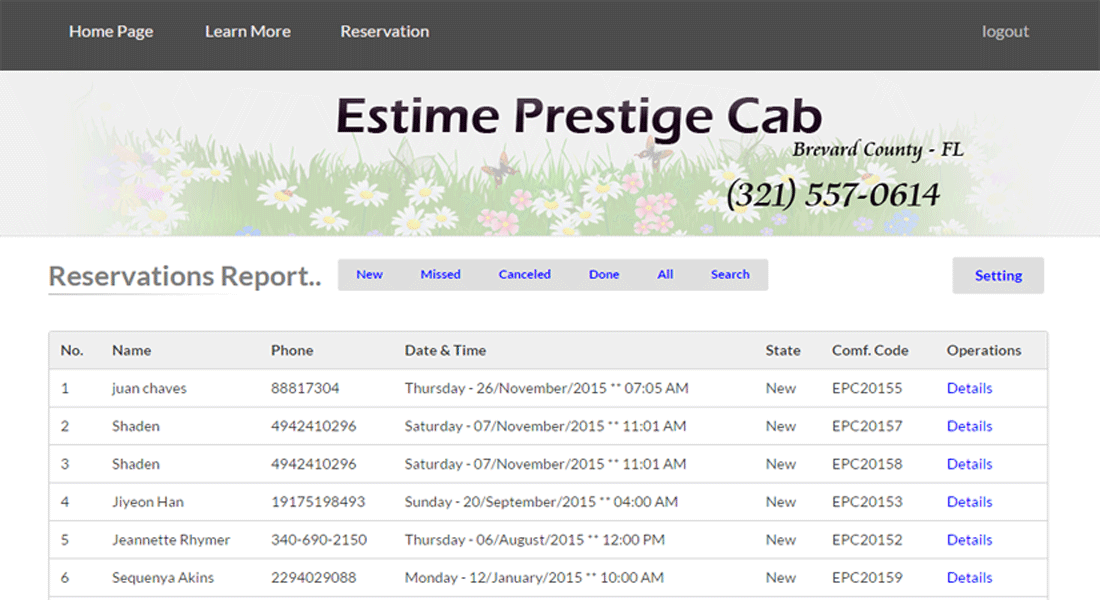Switch to Canceled reservations tab
Viewport: 1100px width, 600px height.
click(x=524, y=275)
